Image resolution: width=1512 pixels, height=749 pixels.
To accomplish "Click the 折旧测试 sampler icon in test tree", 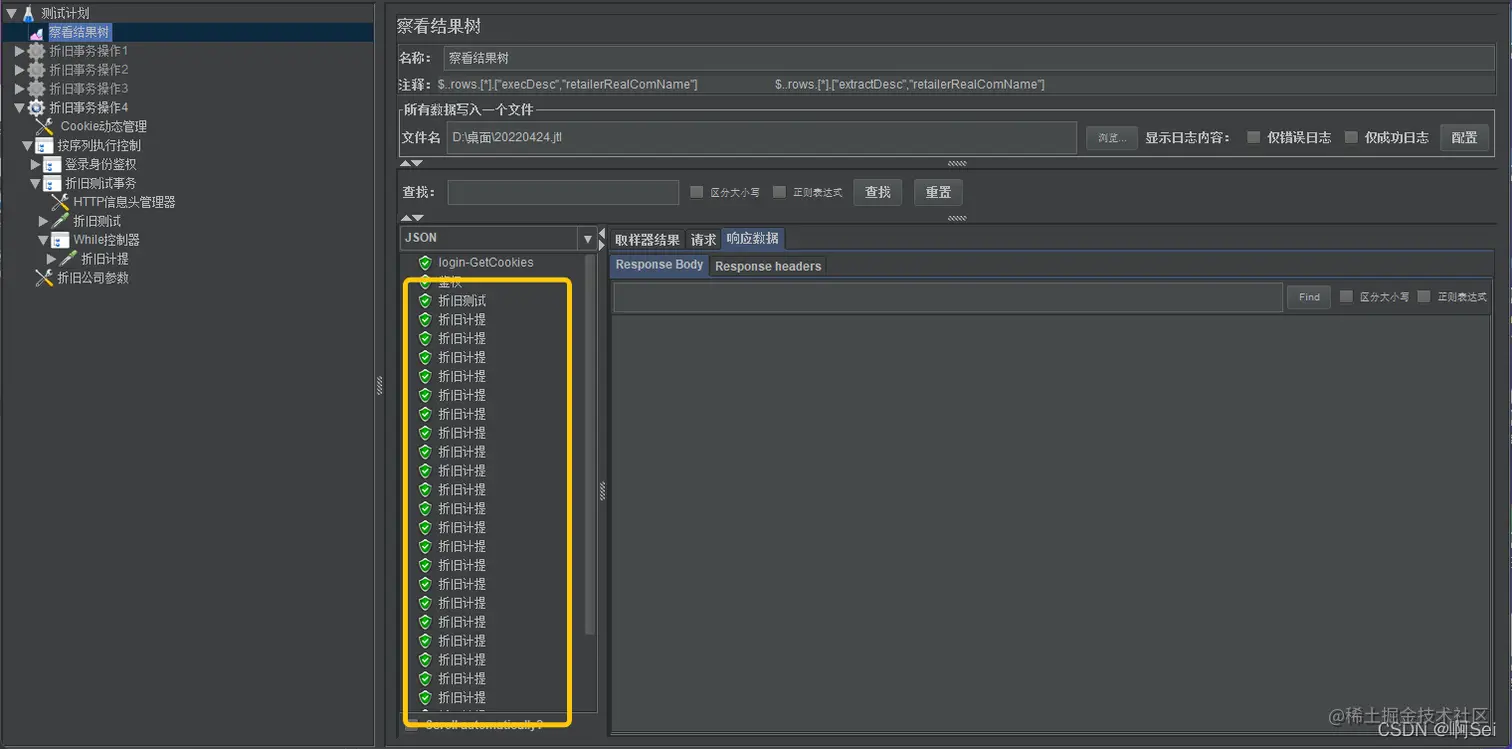I will click(60, 221).
